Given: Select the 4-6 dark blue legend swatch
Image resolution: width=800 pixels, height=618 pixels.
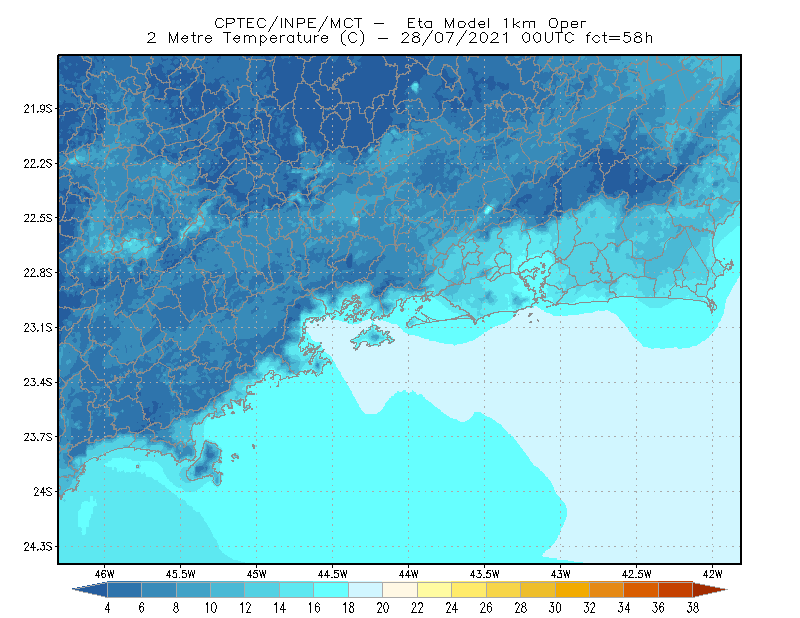Looking at the screenshot, I should point(124,590).
